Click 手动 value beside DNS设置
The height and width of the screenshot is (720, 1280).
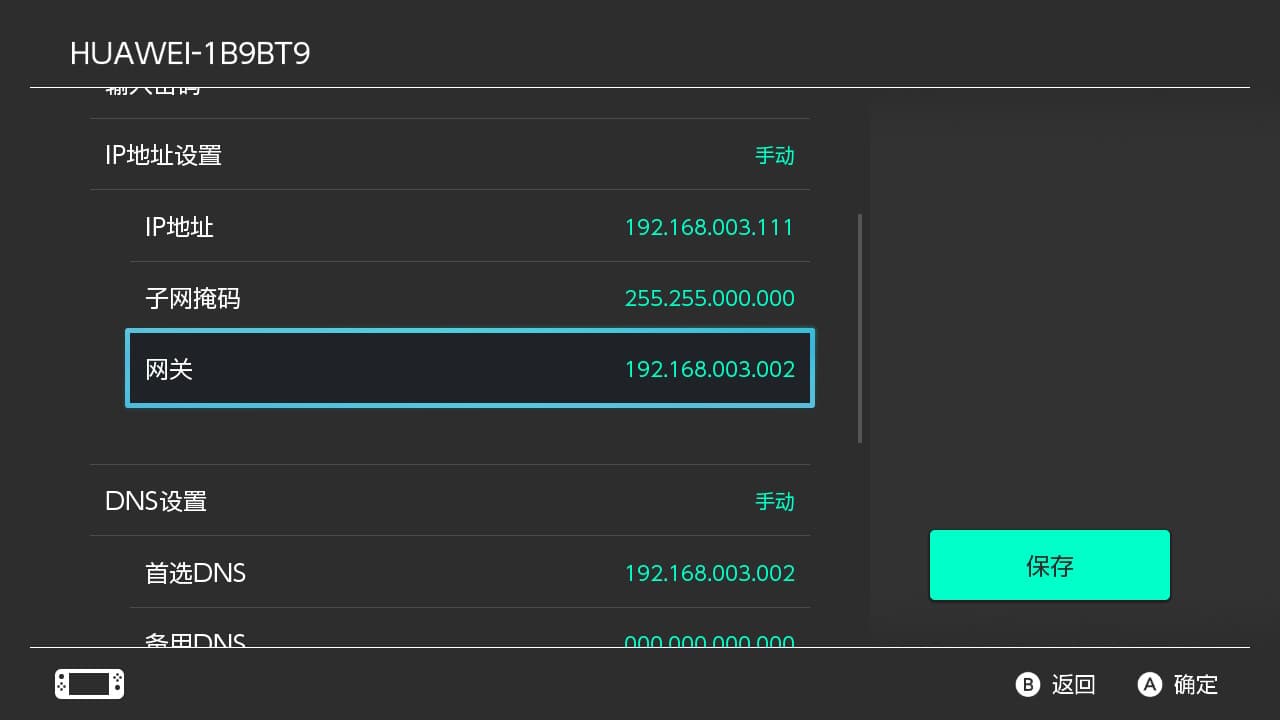(774, 501)
